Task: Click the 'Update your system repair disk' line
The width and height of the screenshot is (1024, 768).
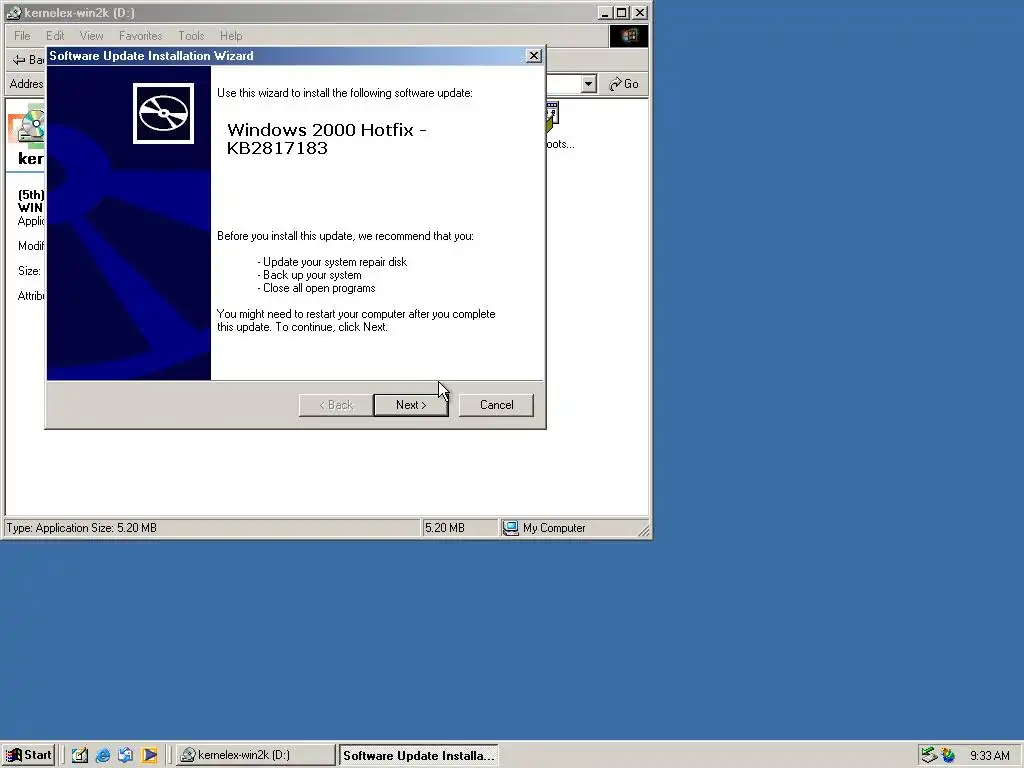Action: [x=332, y=262]
